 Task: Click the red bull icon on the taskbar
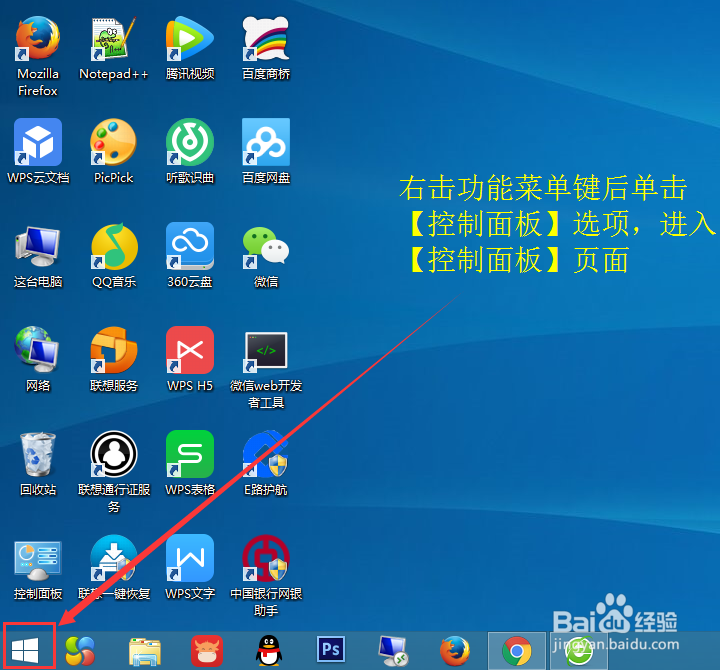point(207,651)
